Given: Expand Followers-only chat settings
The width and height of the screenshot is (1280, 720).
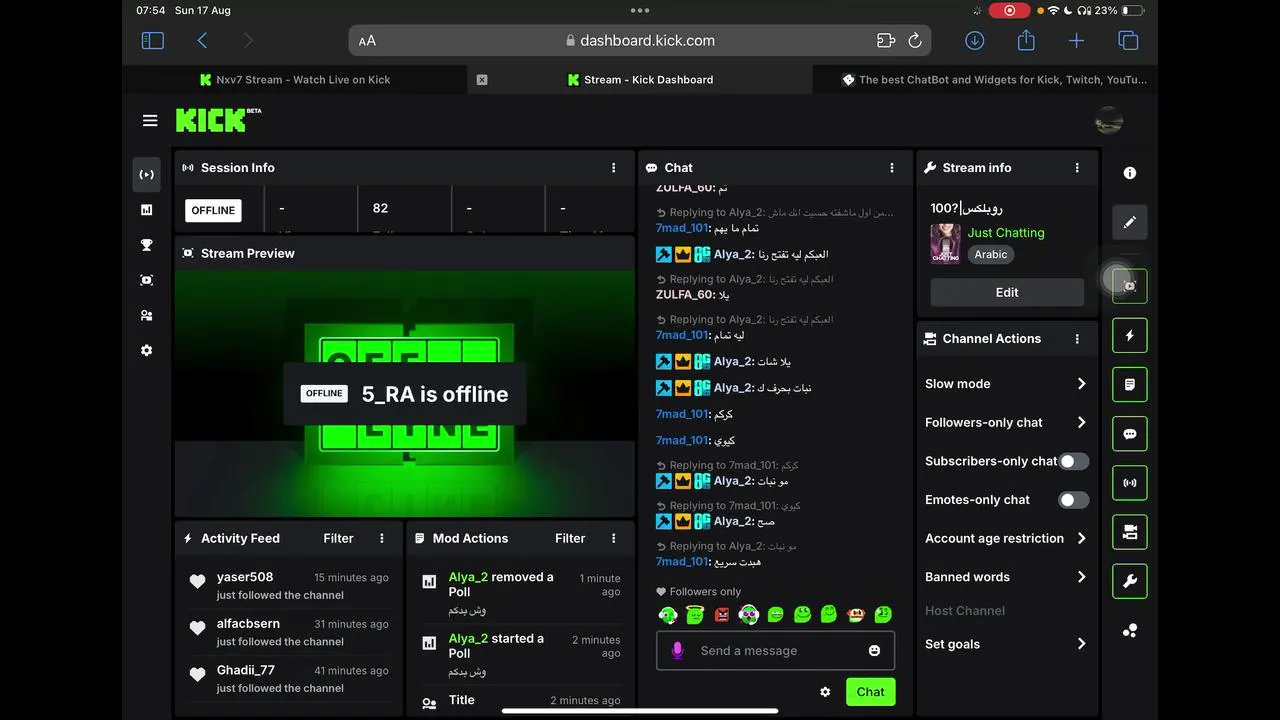Looking at the screenshot, I should coord(1006,422).
